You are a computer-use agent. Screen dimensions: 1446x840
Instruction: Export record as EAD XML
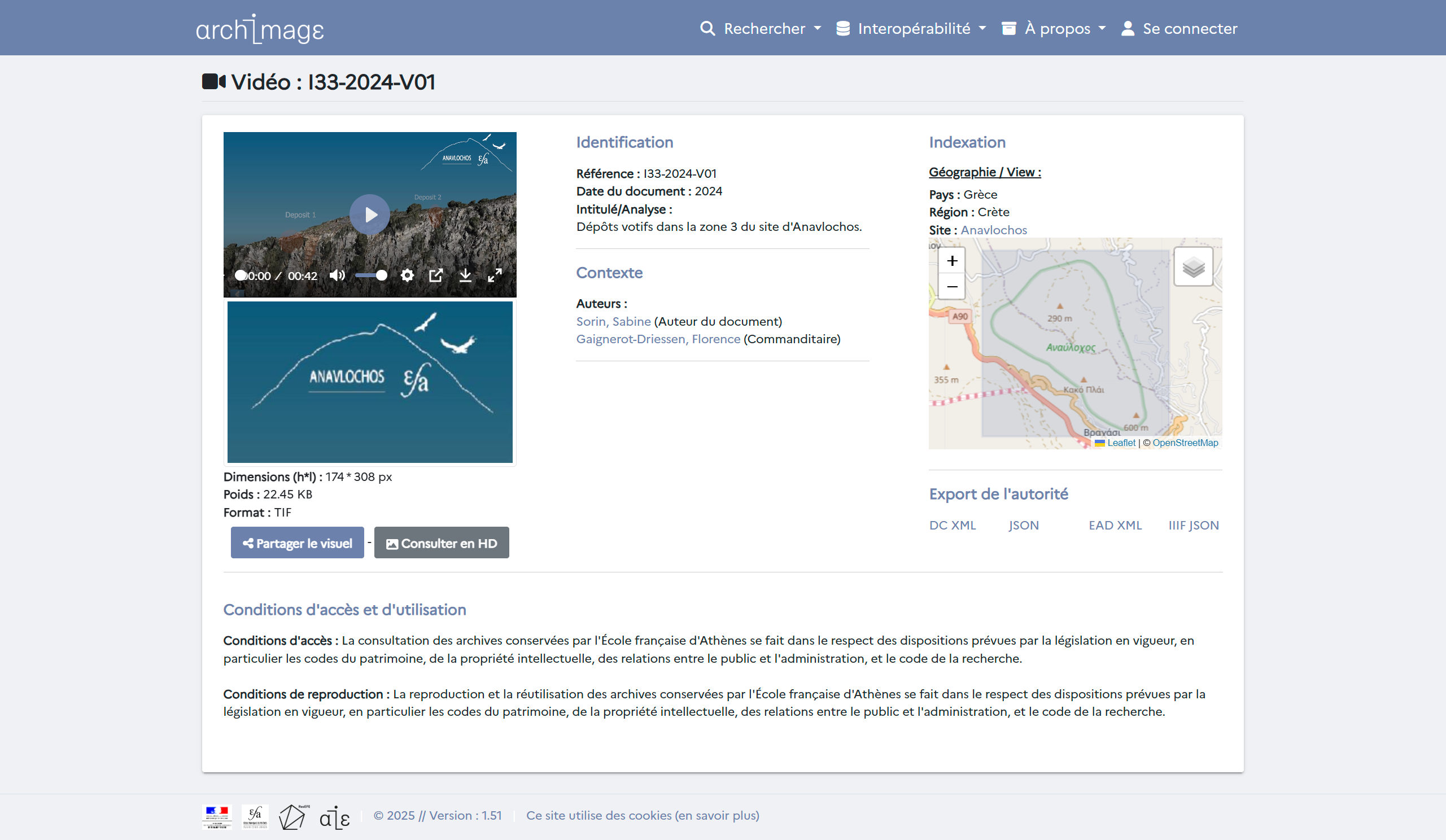[x=1115, y=525]
